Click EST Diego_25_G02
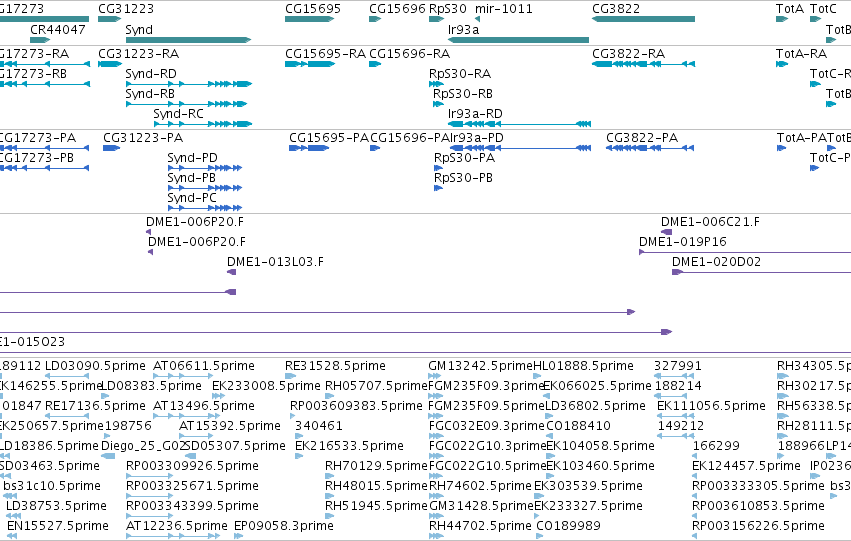Image resolution: width=851 pixels, height=541 pixels. pyautogui.click(x=109, y=456)
